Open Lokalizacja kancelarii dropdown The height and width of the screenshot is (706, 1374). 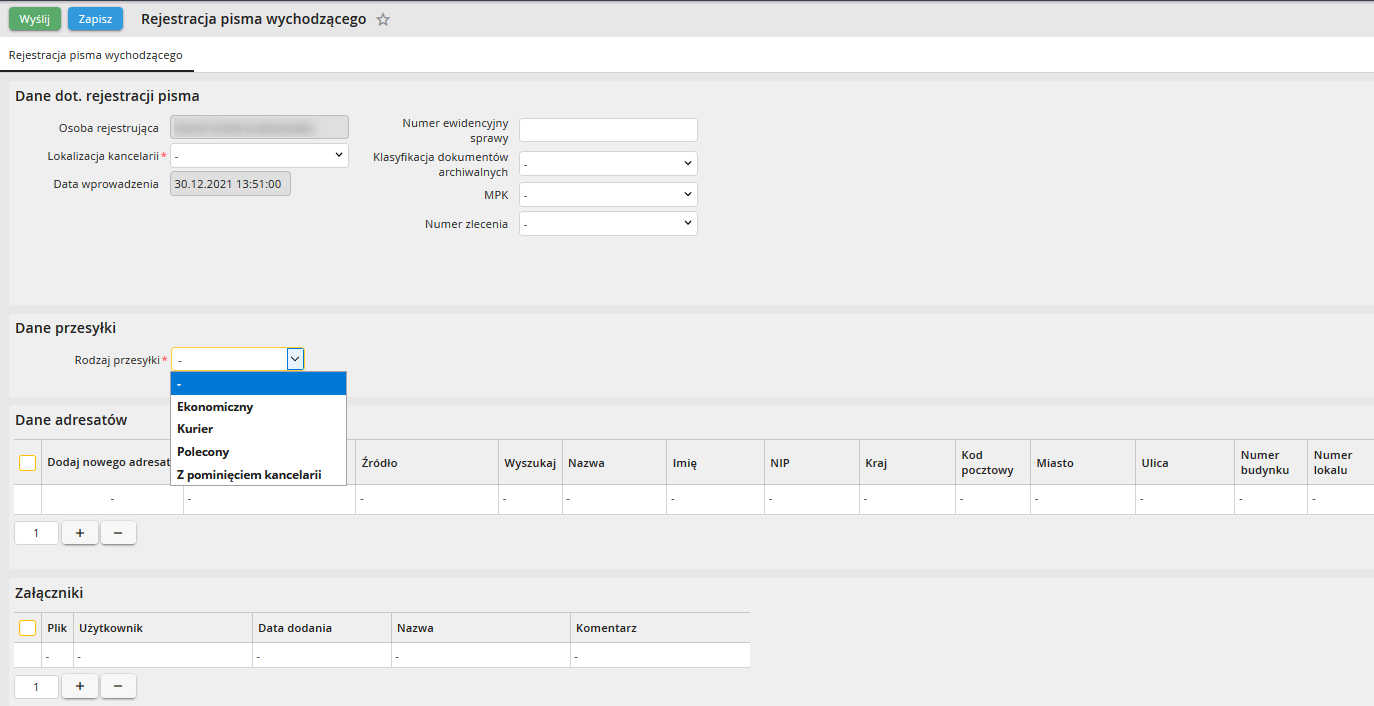(260, 155)
